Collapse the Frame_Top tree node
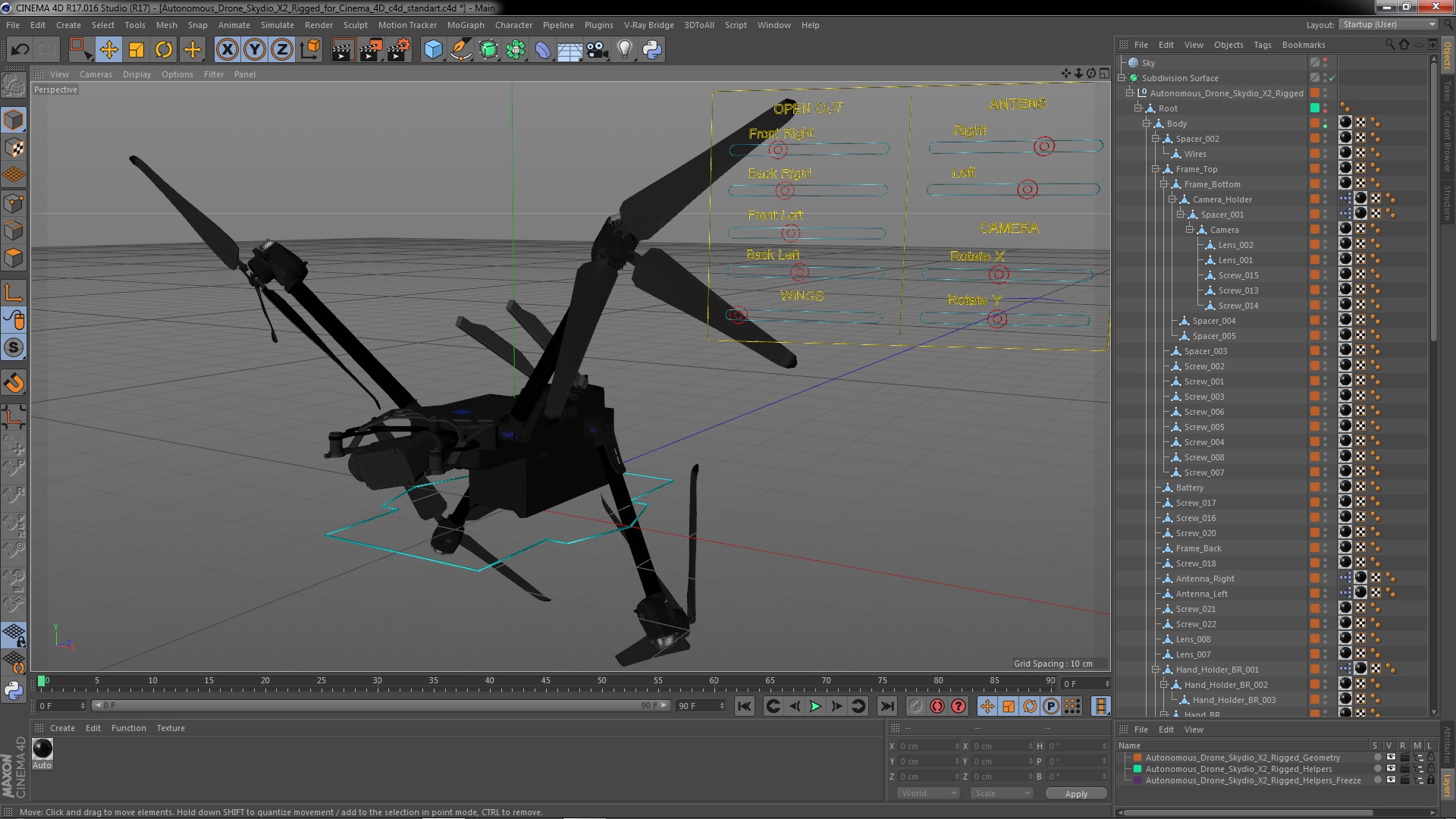 pyautogui.click(x=1155, y=169)
